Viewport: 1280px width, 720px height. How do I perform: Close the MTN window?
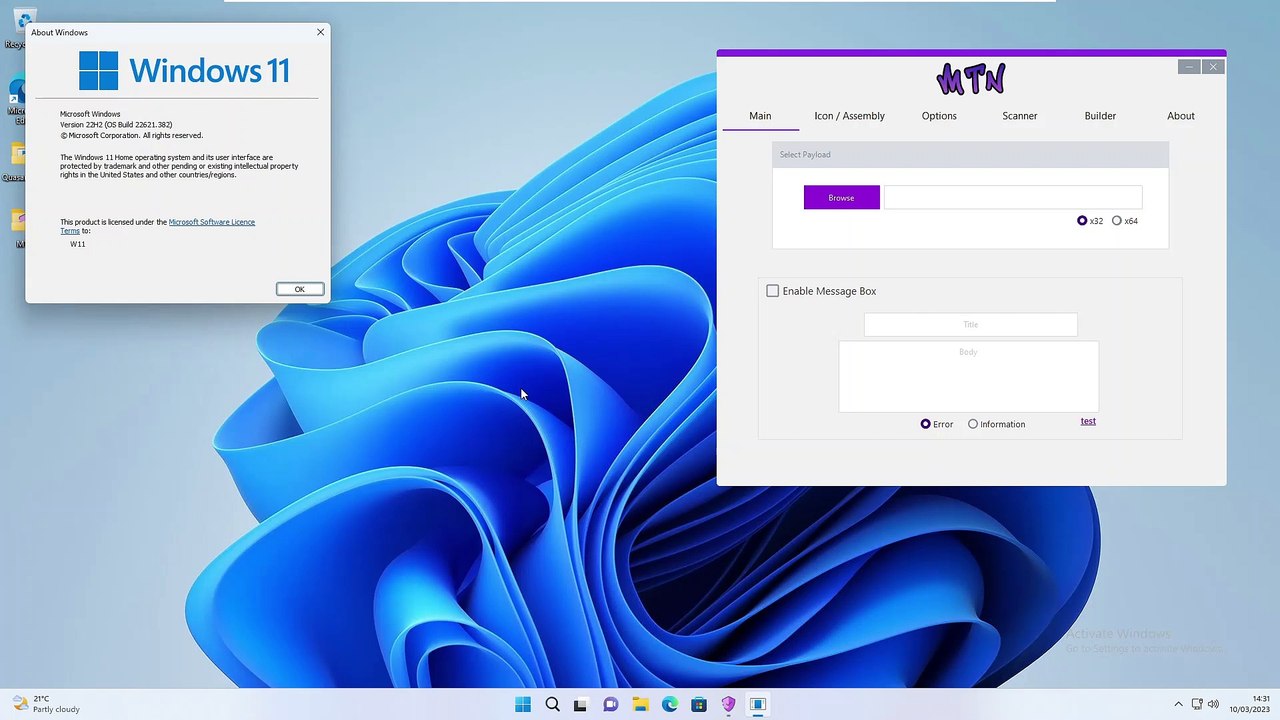click(1213, 67)
